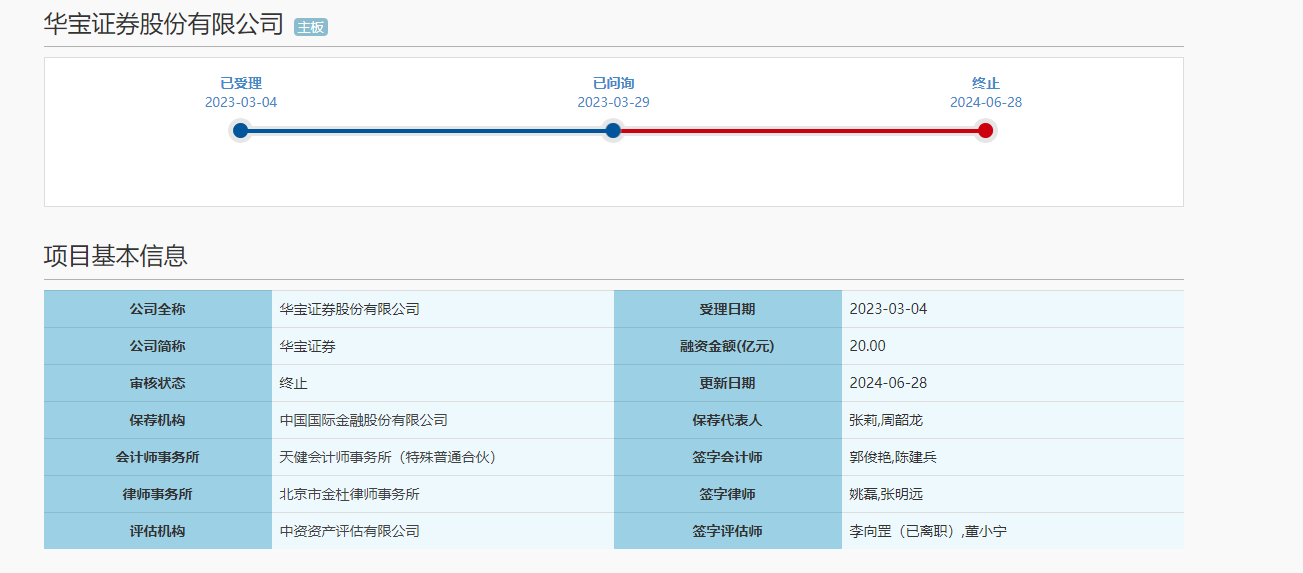Click the 项目基本信息 section heading
The height and width of the screenshot is (573, 1303).
point(116,256)
